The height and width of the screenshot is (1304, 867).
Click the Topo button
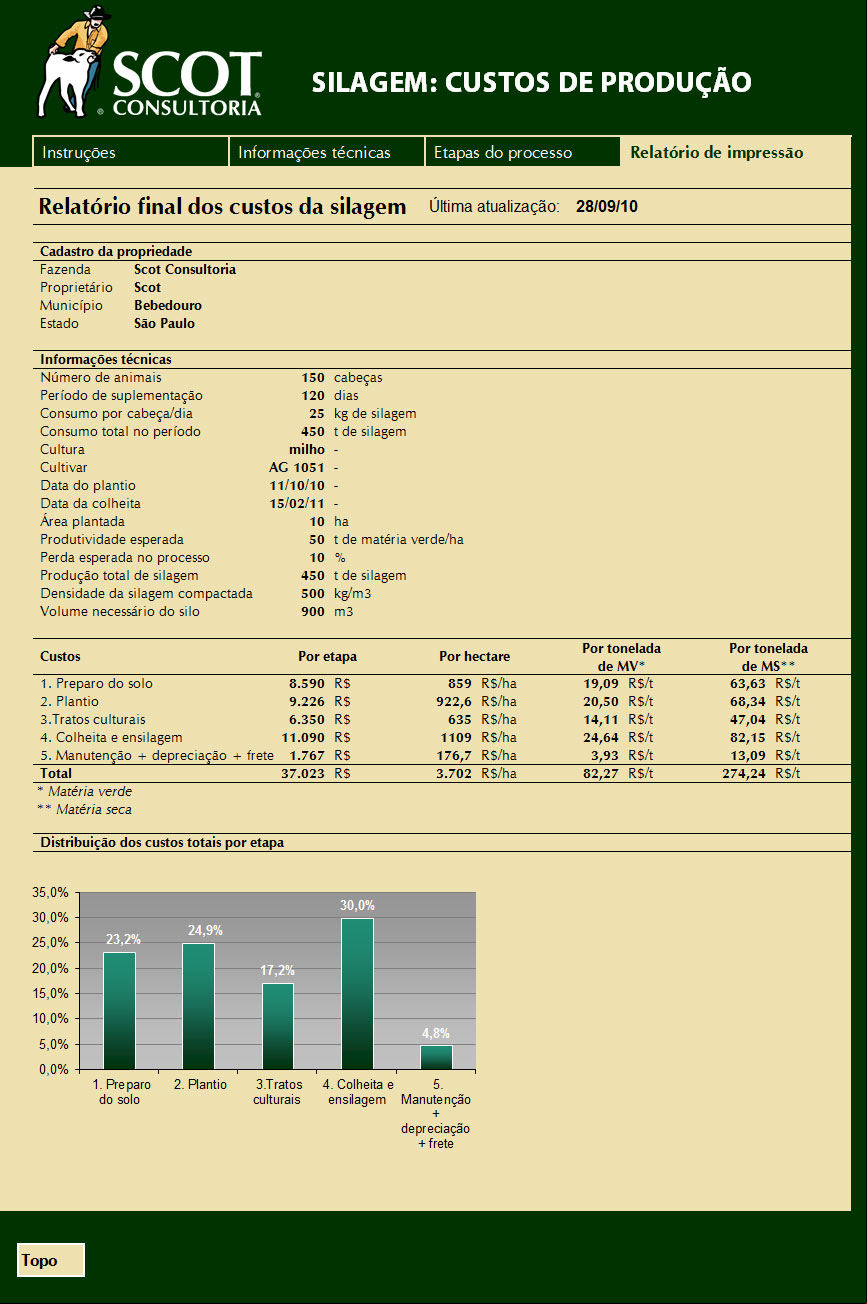51,1260
